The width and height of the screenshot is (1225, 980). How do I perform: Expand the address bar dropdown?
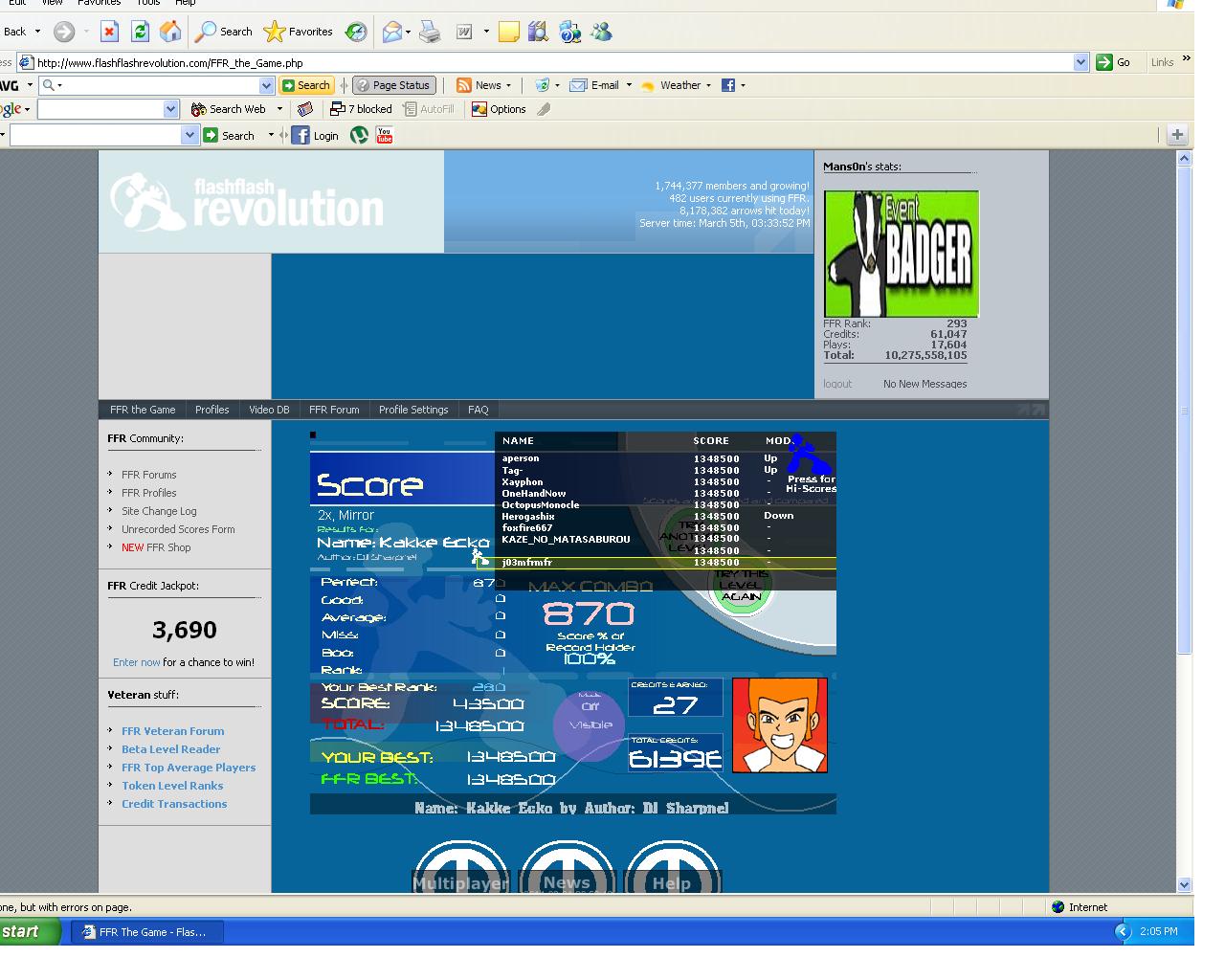pyautogui.click(x=1080, y=62)
